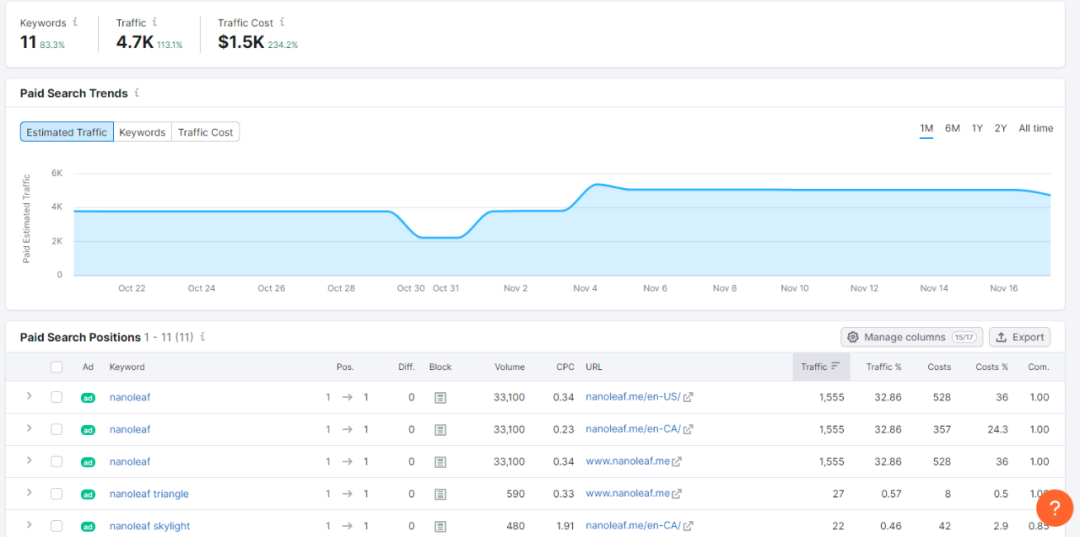Open external link icon in 0.23 CPC row
1080x537 pixels.
pyautogui.click(x=688, y=429)
